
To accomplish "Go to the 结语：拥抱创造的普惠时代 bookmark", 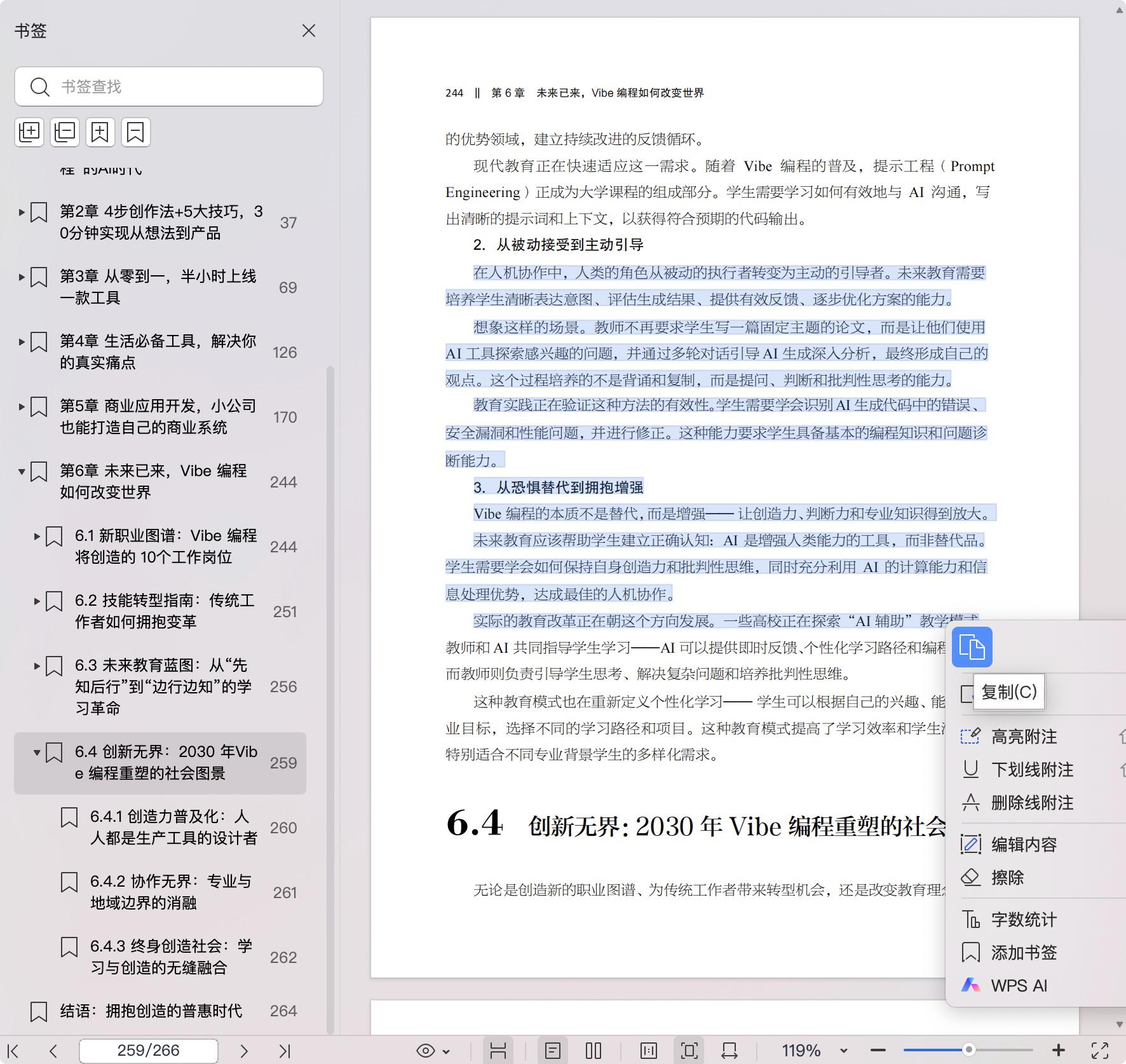I will click(151, 1011).
